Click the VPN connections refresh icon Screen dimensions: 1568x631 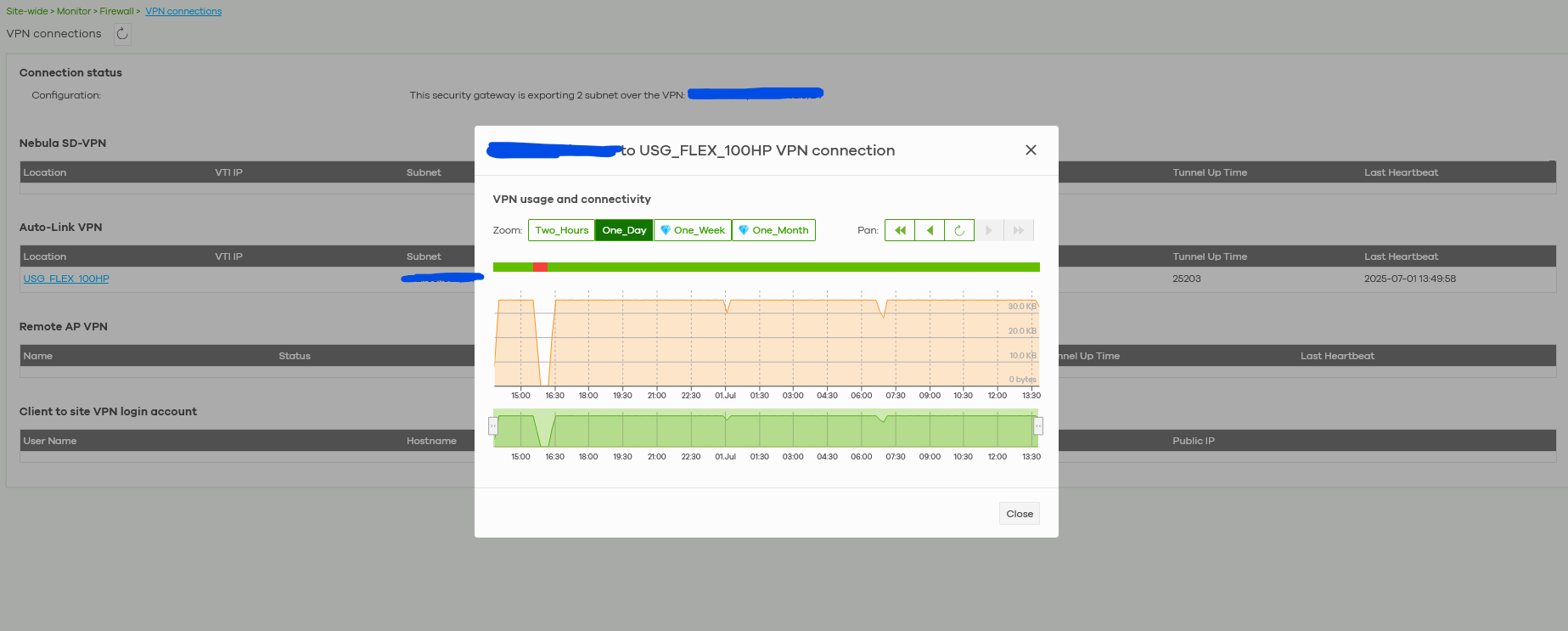(x=122, y=34)
